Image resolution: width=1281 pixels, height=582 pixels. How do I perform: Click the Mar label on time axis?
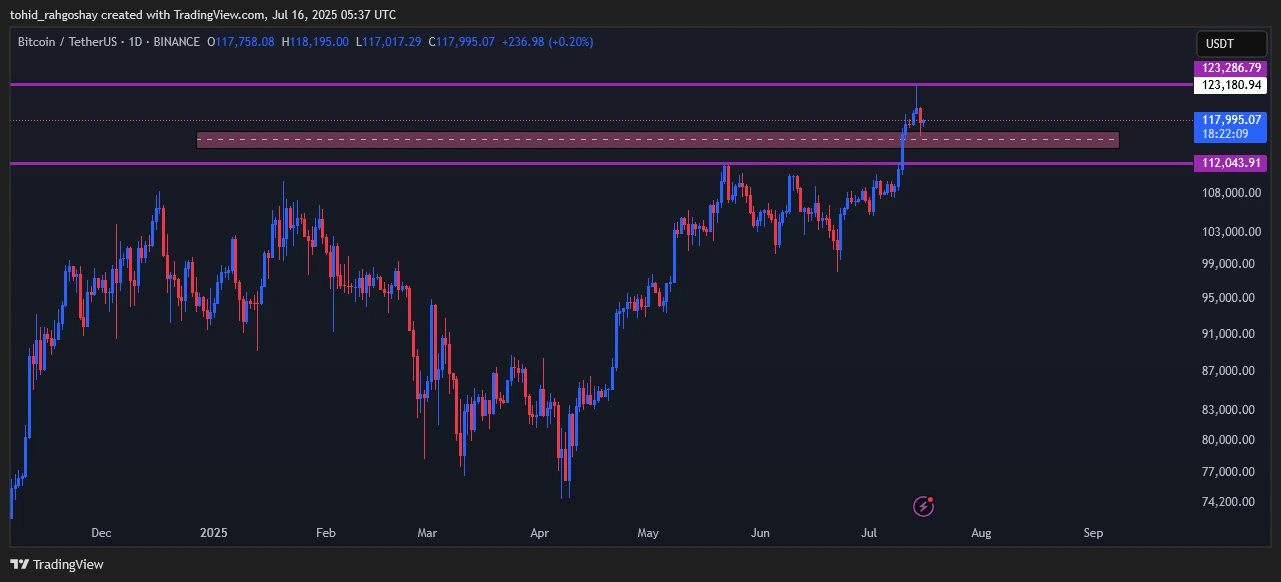click(428, 533)
